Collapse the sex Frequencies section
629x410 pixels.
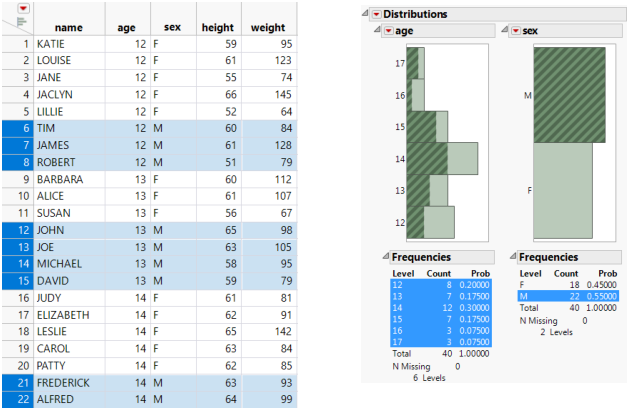512,257
